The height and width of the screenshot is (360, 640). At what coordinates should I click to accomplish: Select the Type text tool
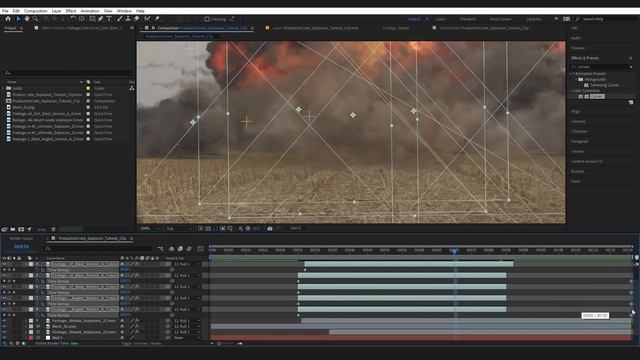109,19
